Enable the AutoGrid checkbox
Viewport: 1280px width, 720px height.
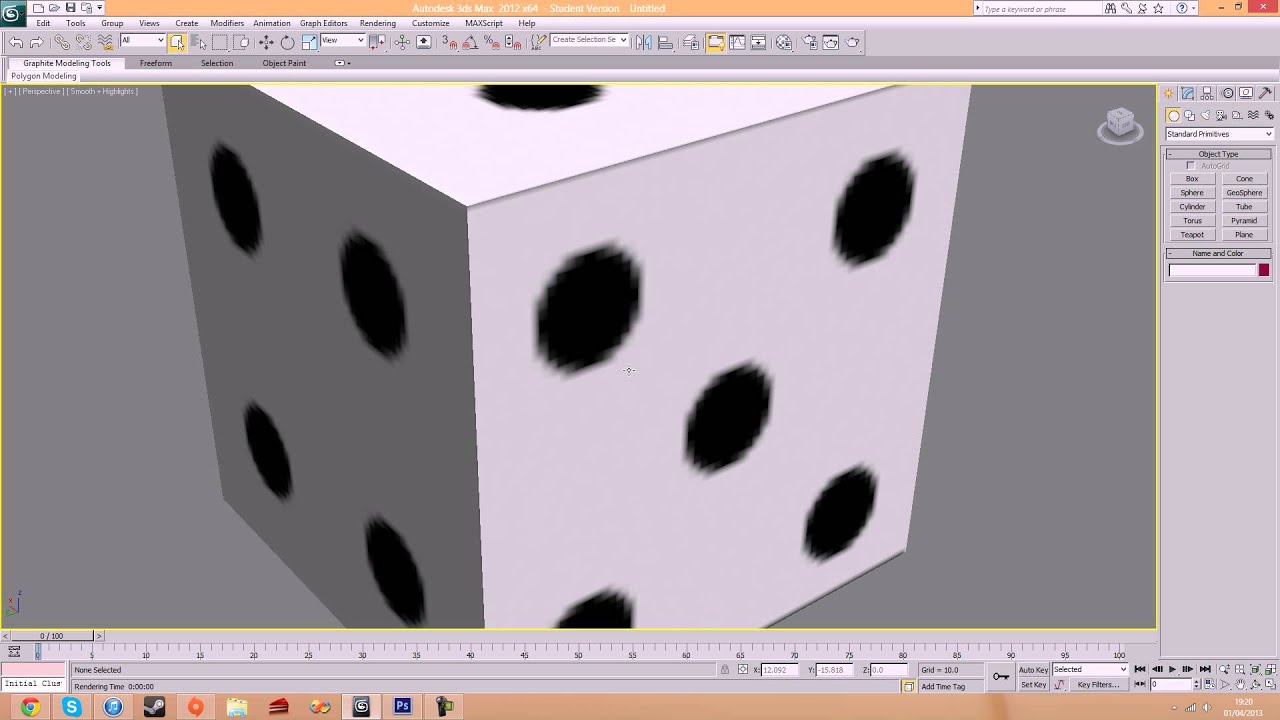coord(1190,166)
